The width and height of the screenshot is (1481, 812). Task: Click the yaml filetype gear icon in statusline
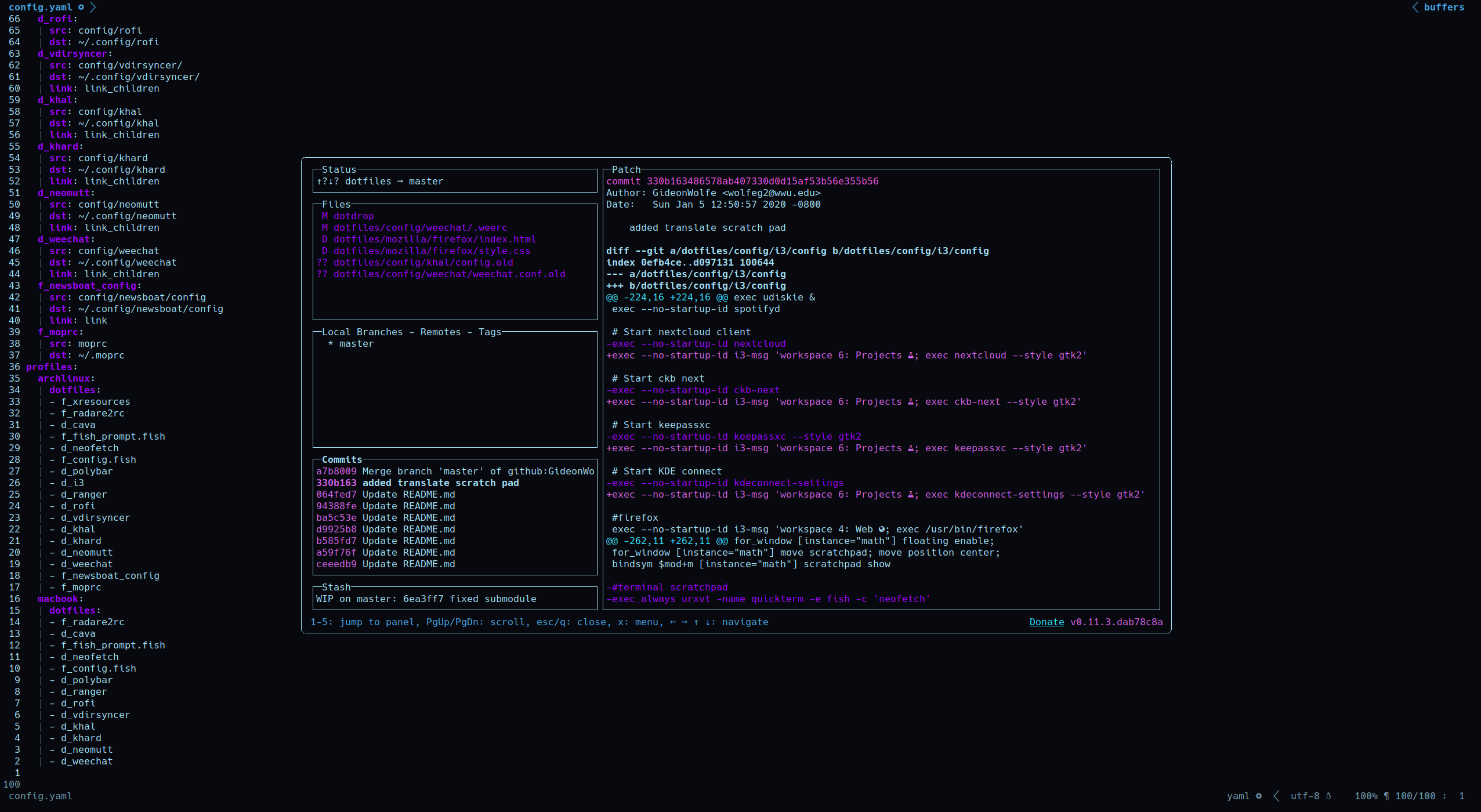point(1258,796)
